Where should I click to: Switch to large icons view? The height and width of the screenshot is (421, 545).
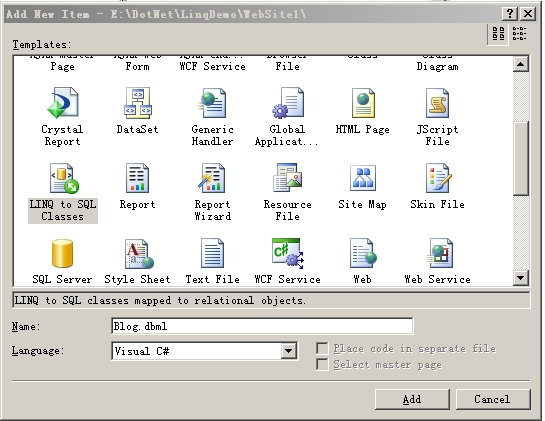[x=499, y=34]
